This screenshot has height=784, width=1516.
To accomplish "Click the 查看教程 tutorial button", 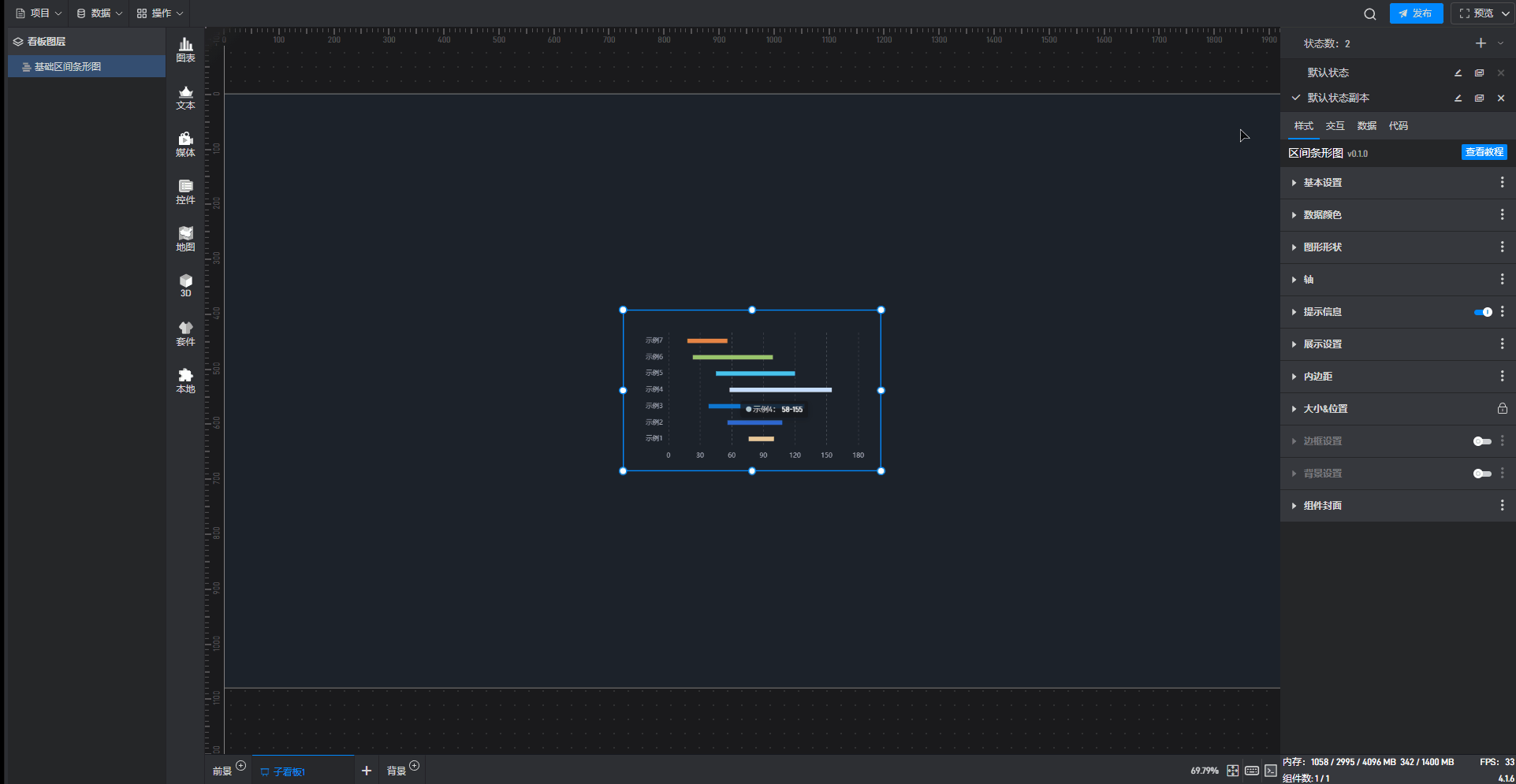I will coord(1484,152).
